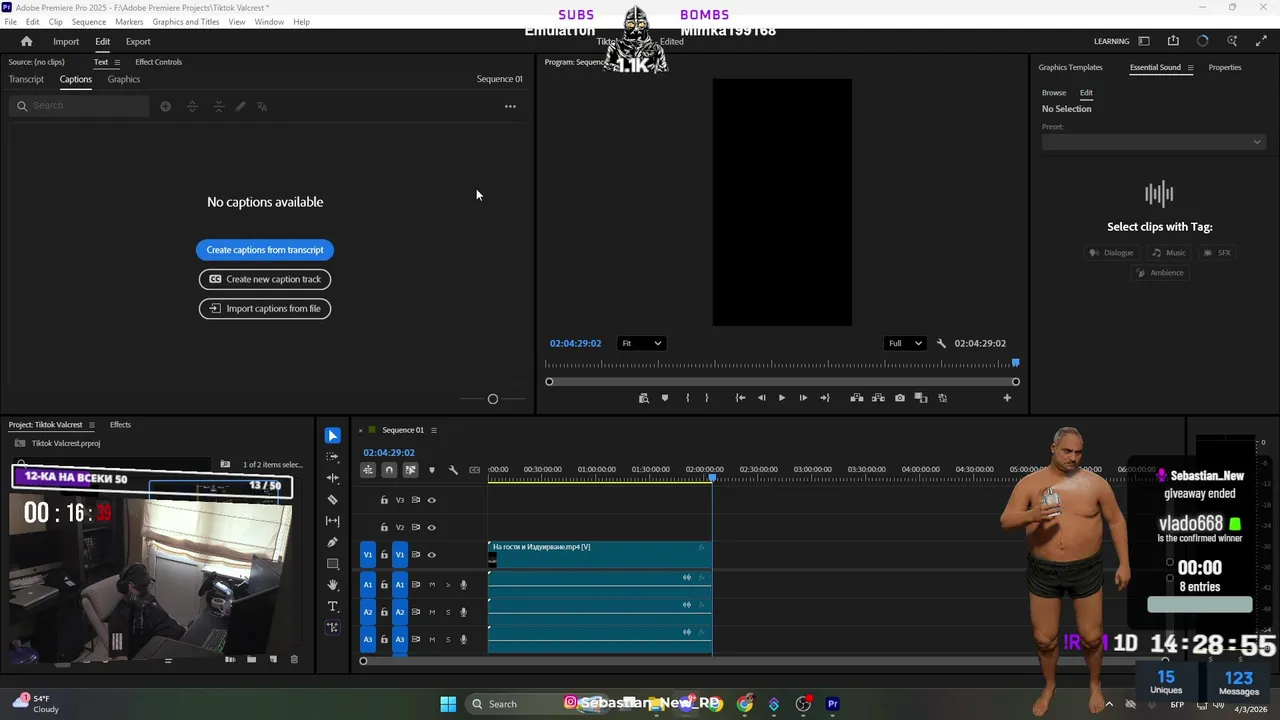Open the Full playback resolution dropdown
1280x720 pixels.
(x=905, y=343)
